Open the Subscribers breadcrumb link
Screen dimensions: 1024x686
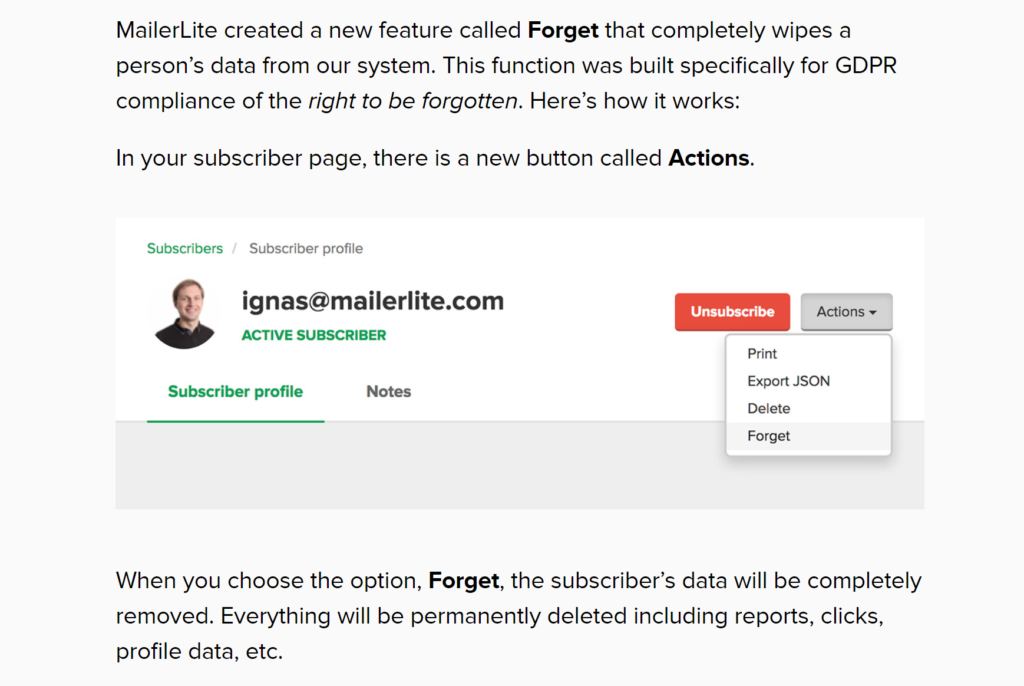(185, 248)
